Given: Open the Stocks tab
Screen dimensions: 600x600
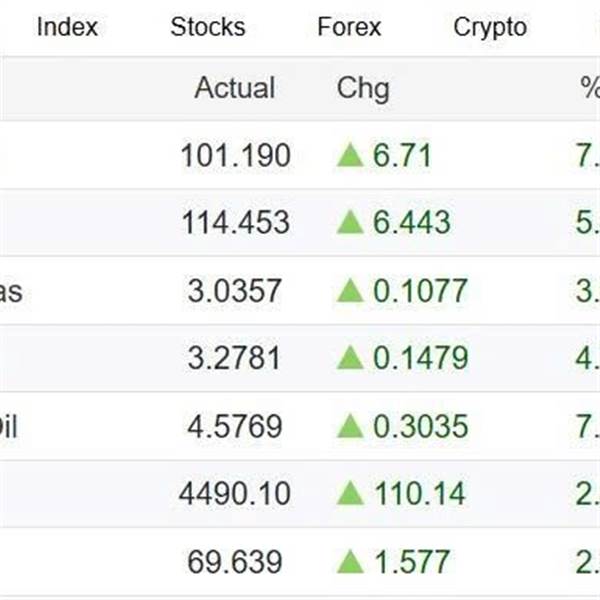Looking at the screenshot, I should (207, 27).
